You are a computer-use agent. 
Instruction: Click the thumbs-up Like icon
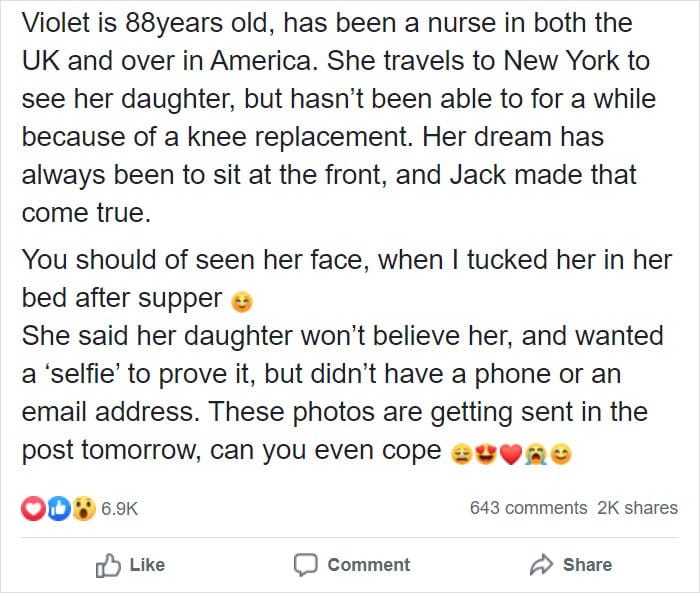[x=108, y=566]
